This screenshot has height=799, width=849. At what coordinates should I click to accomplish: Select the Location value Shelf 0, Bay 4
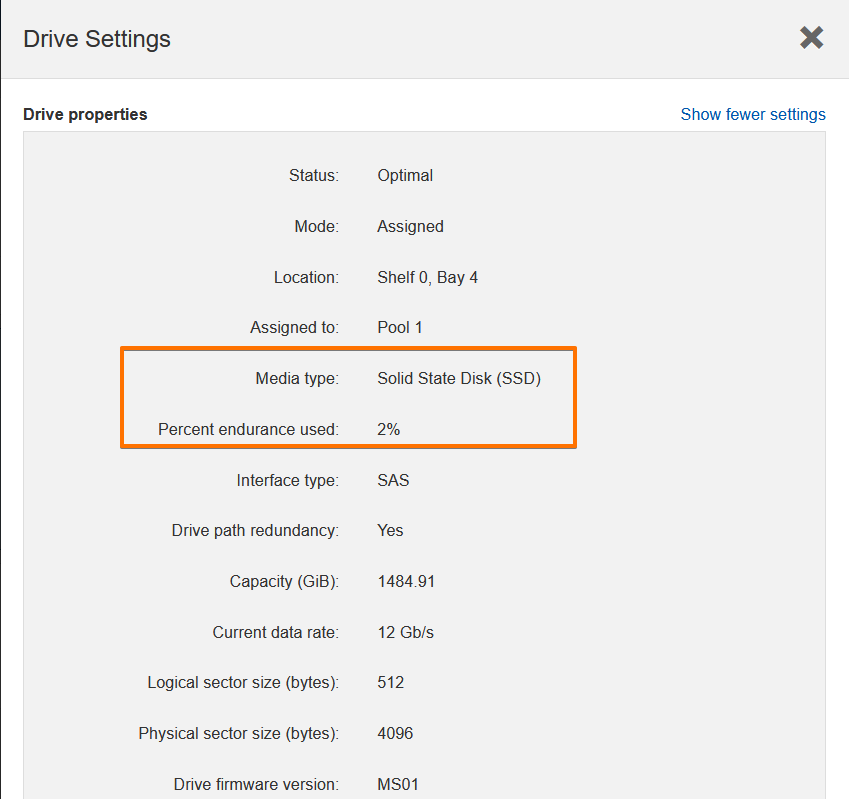pyautogui.click(x=428, y=277)
